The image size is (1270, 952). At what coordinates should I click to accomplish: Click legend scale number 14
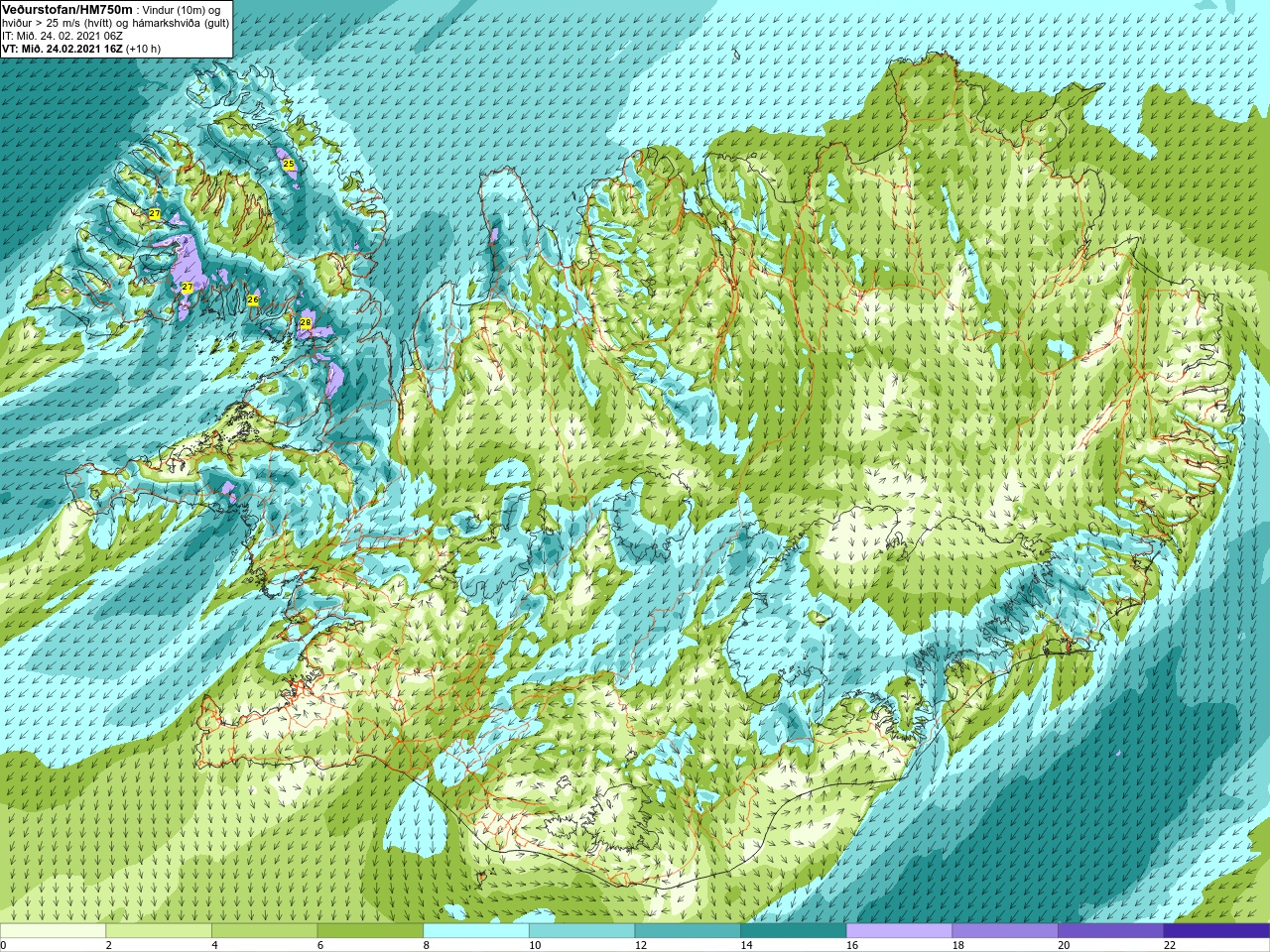click(x=747, y=945)
